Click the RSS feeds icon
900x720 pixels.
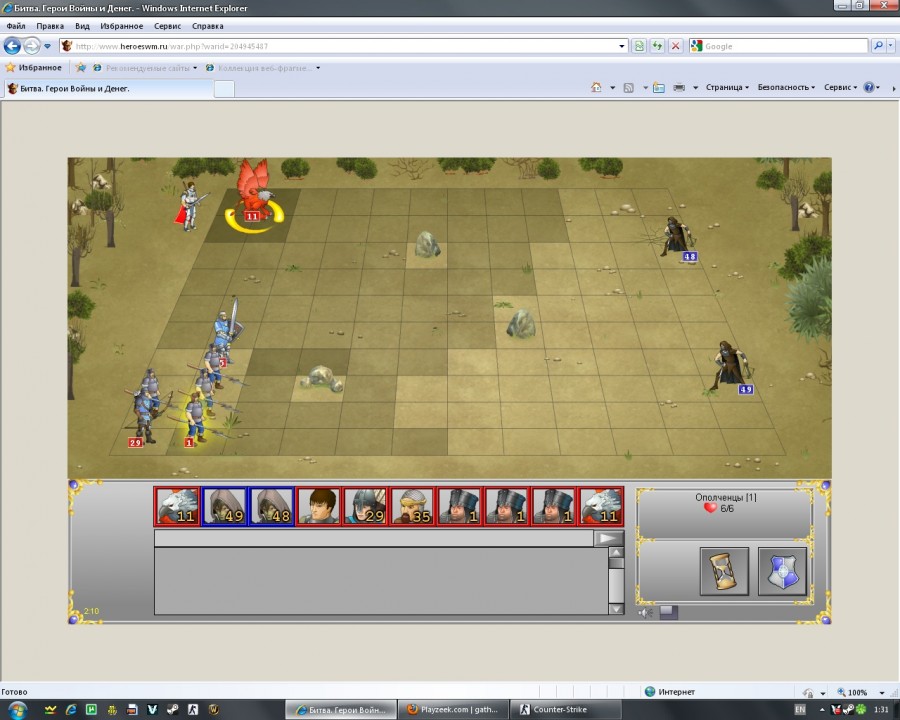(629, 87)
